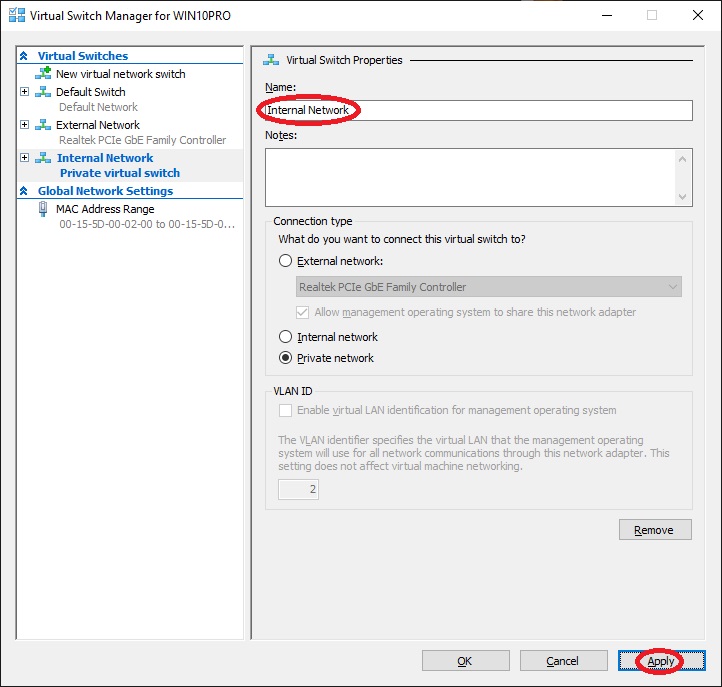
Task: Click the External Network switch icon
Action: (43, 125)
